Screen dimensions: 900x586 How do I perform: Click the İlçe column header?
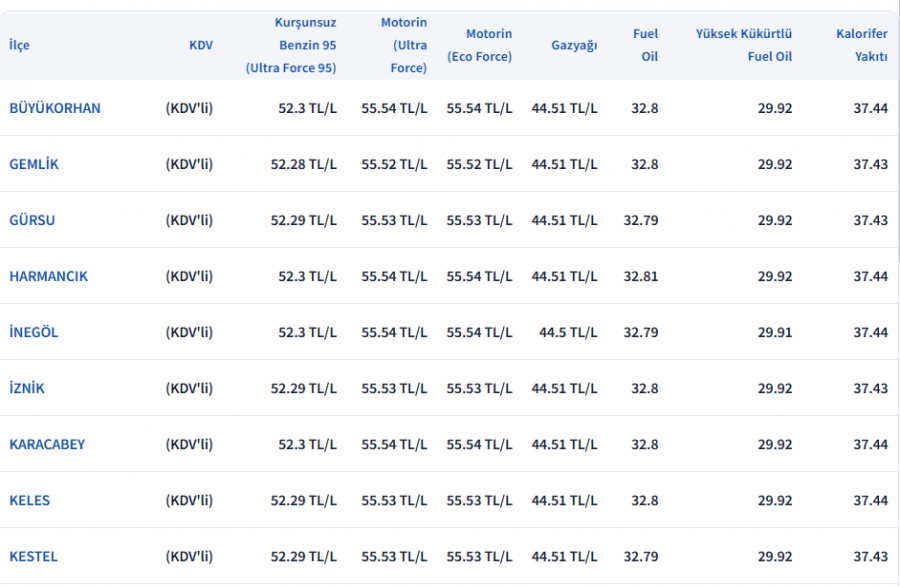click(19, 45)
